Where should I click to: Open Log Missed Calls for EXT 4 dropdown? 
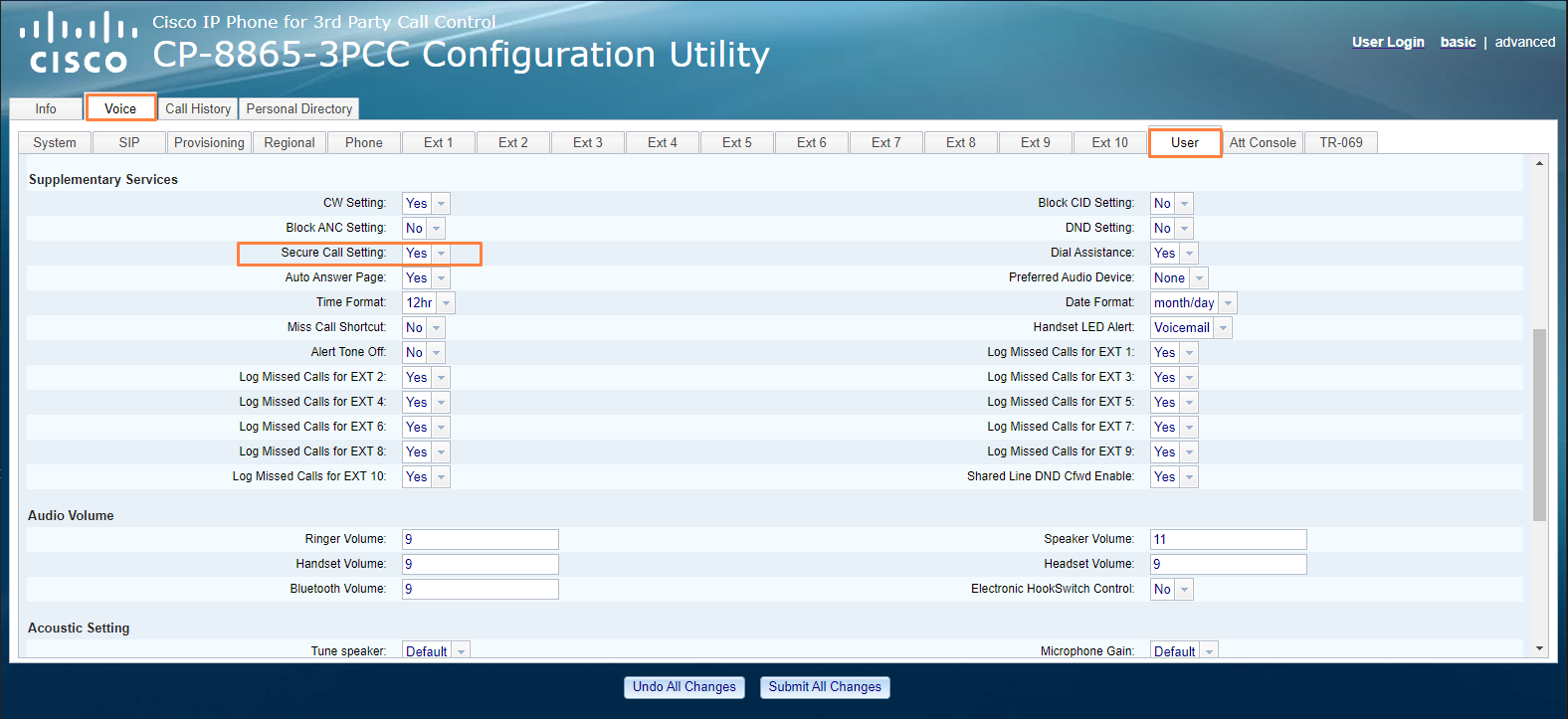click(426, 403)
